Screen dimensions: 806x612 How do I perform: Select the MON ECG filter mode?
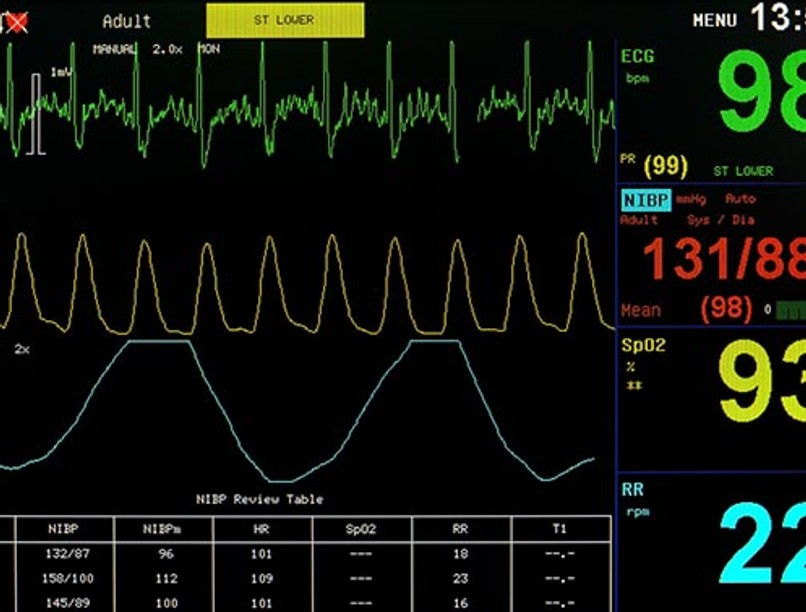coord(209,48)
